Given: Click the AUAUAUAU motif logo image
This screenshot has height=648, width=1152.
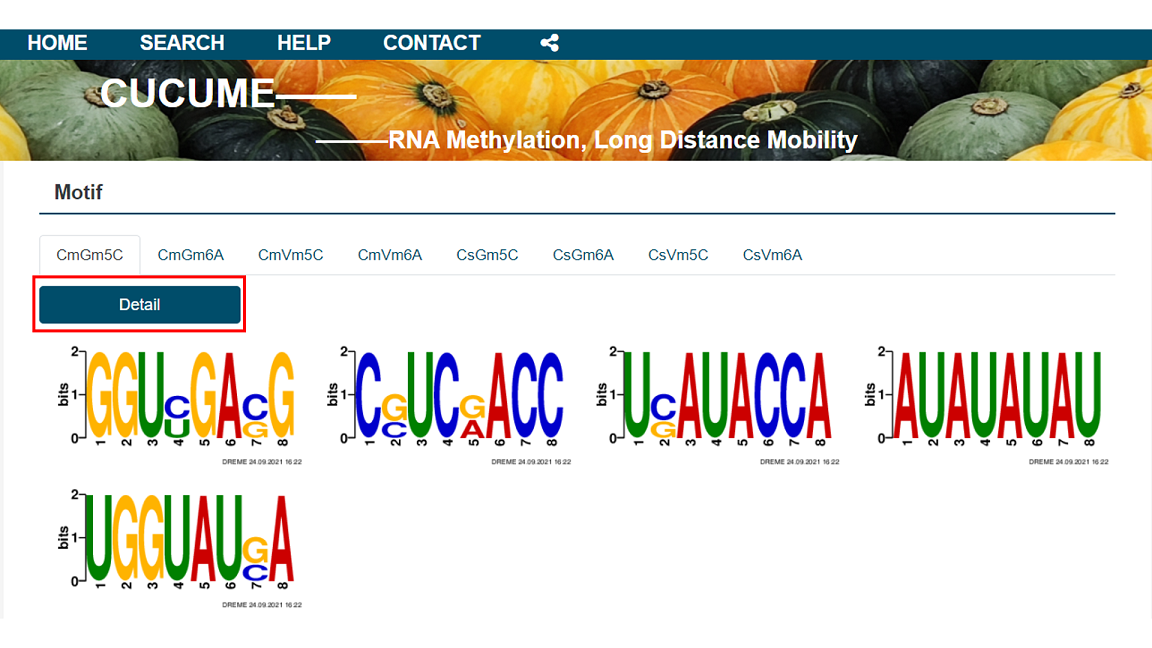Looking at the screenshot, I should pyautogui.click(x=986, y=405).
